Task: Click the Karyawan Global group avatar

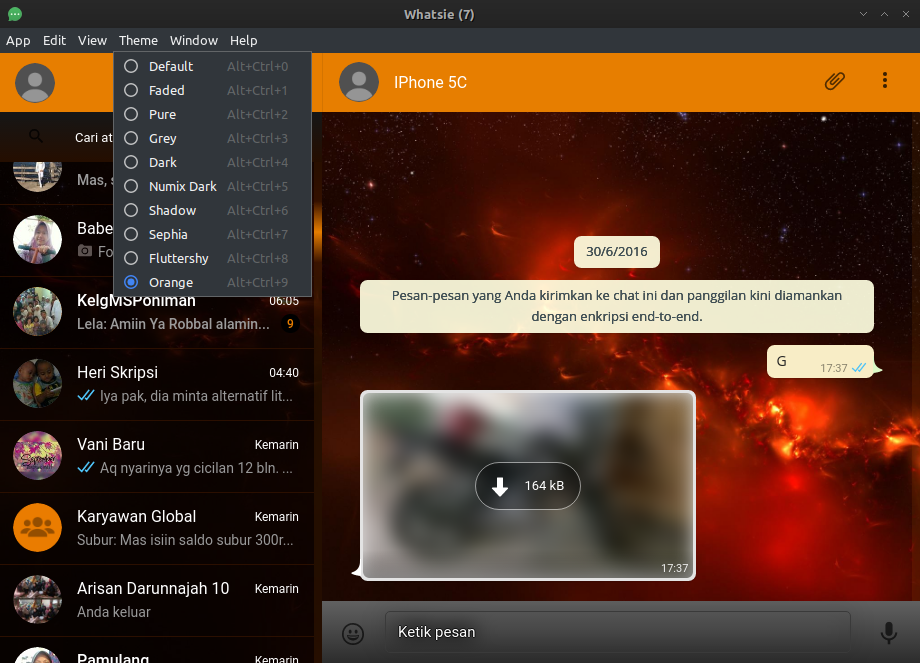Action: click(x=38, y=527)
